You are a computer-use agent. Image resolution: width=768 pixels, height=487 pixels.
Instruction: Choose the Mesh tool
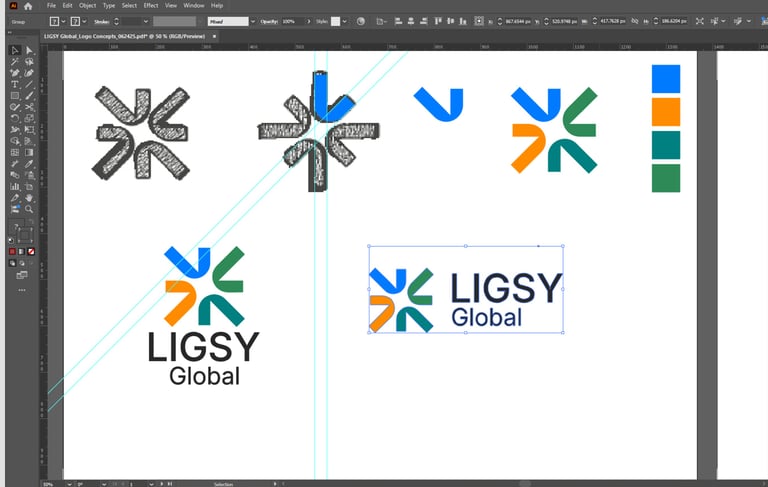(15, 152)
